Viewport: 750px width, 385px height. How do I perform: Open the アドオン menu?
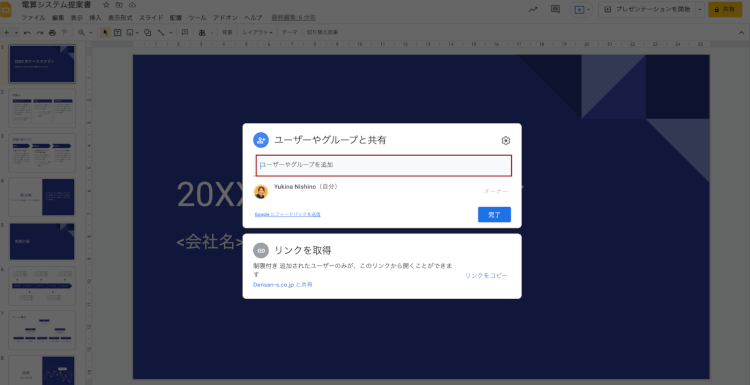click(x=225, y=18)
